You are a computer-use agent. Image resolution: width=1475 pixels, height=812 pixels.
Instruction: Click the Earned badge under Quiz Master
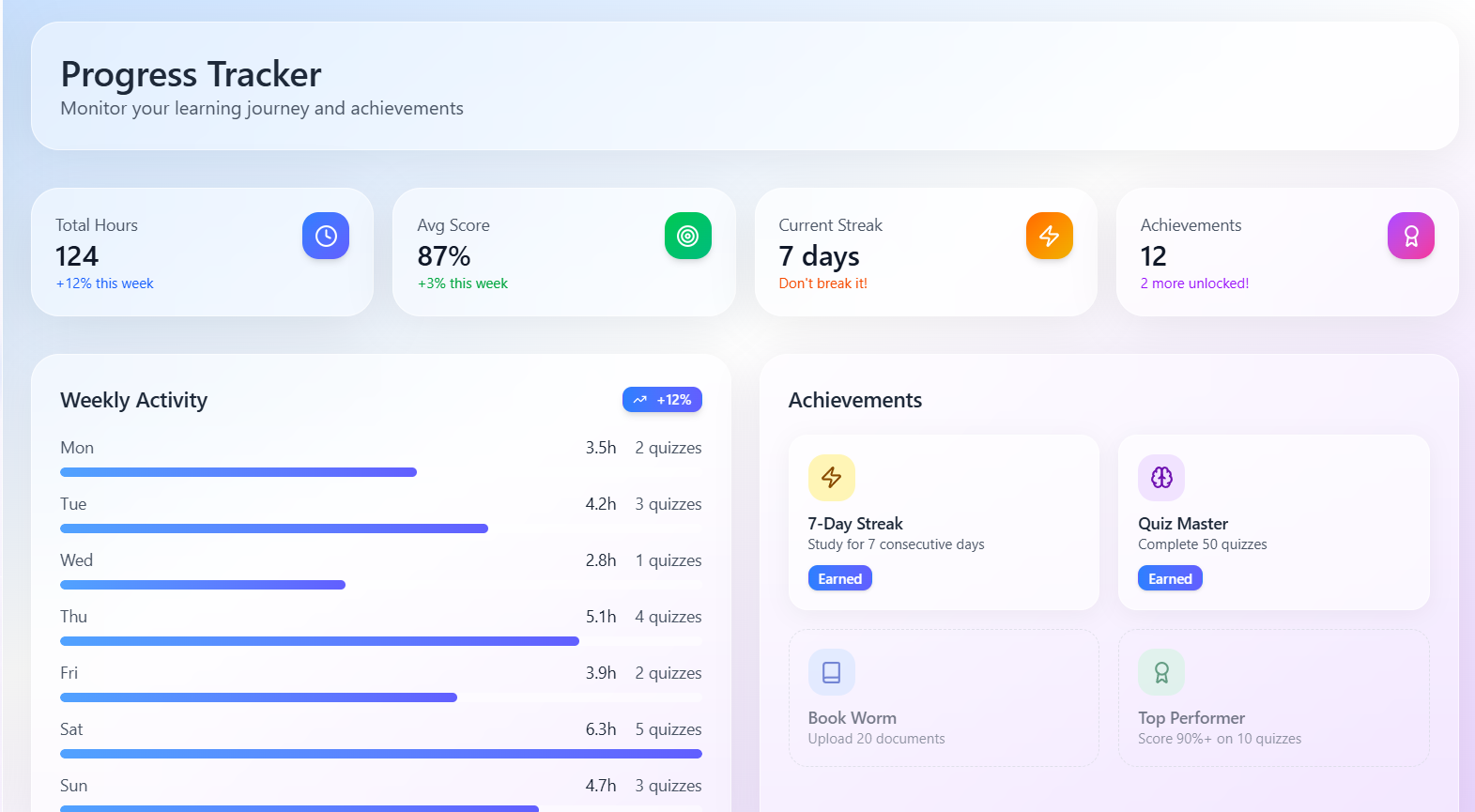pos(1170,578)
